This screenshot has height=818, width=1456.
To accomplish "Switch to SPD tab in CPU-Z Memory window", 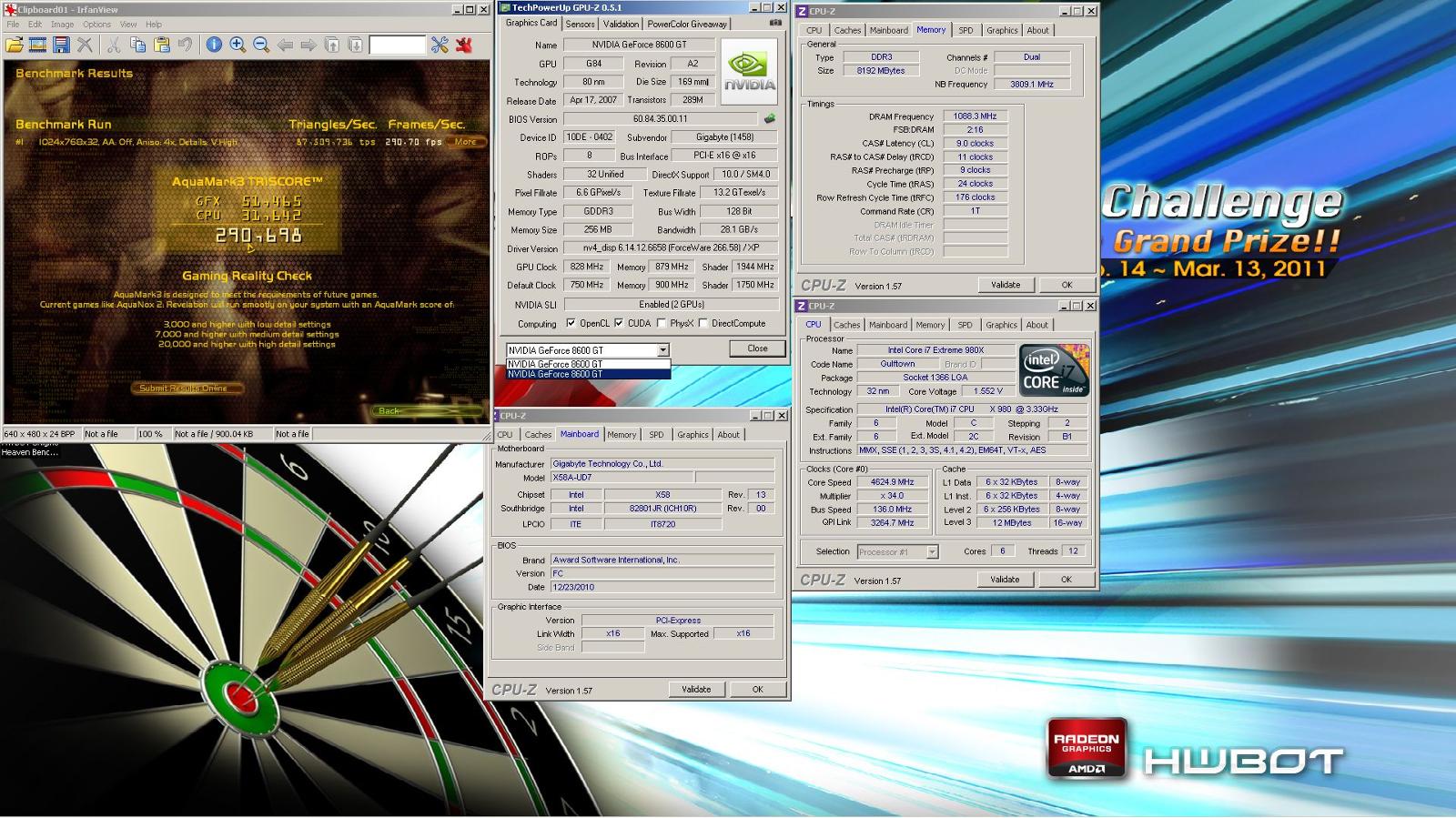I will [x=966, y=30].
